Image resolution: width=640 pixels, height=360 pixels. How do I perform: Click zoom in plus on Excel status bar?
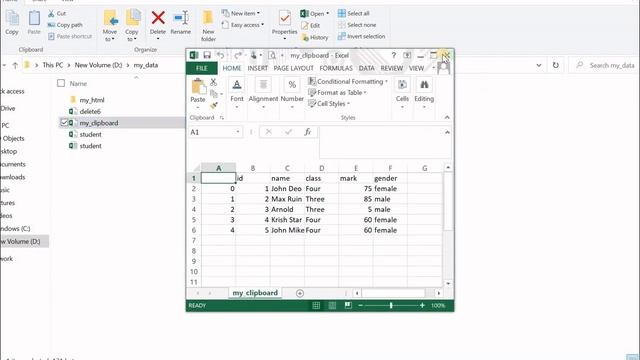pos(422,305)
